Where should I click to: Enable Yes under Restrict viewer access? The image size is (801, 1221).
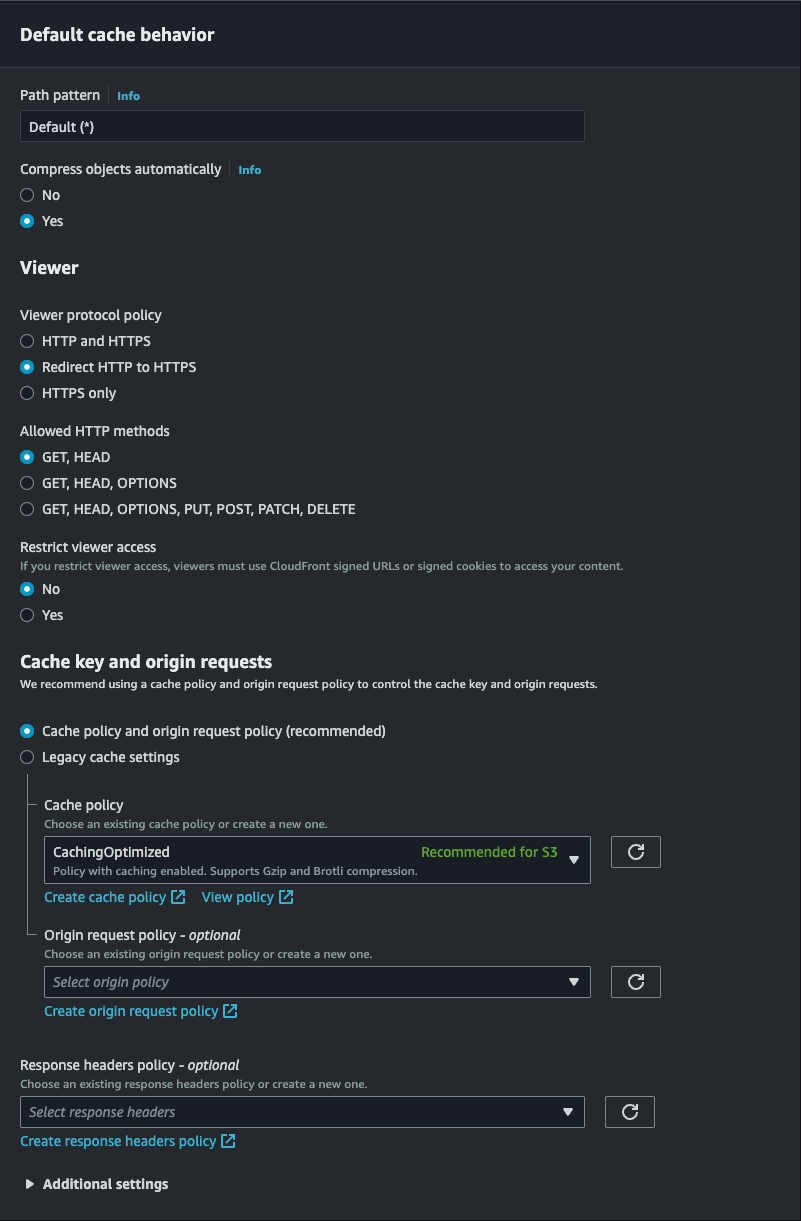pos(27,615)
